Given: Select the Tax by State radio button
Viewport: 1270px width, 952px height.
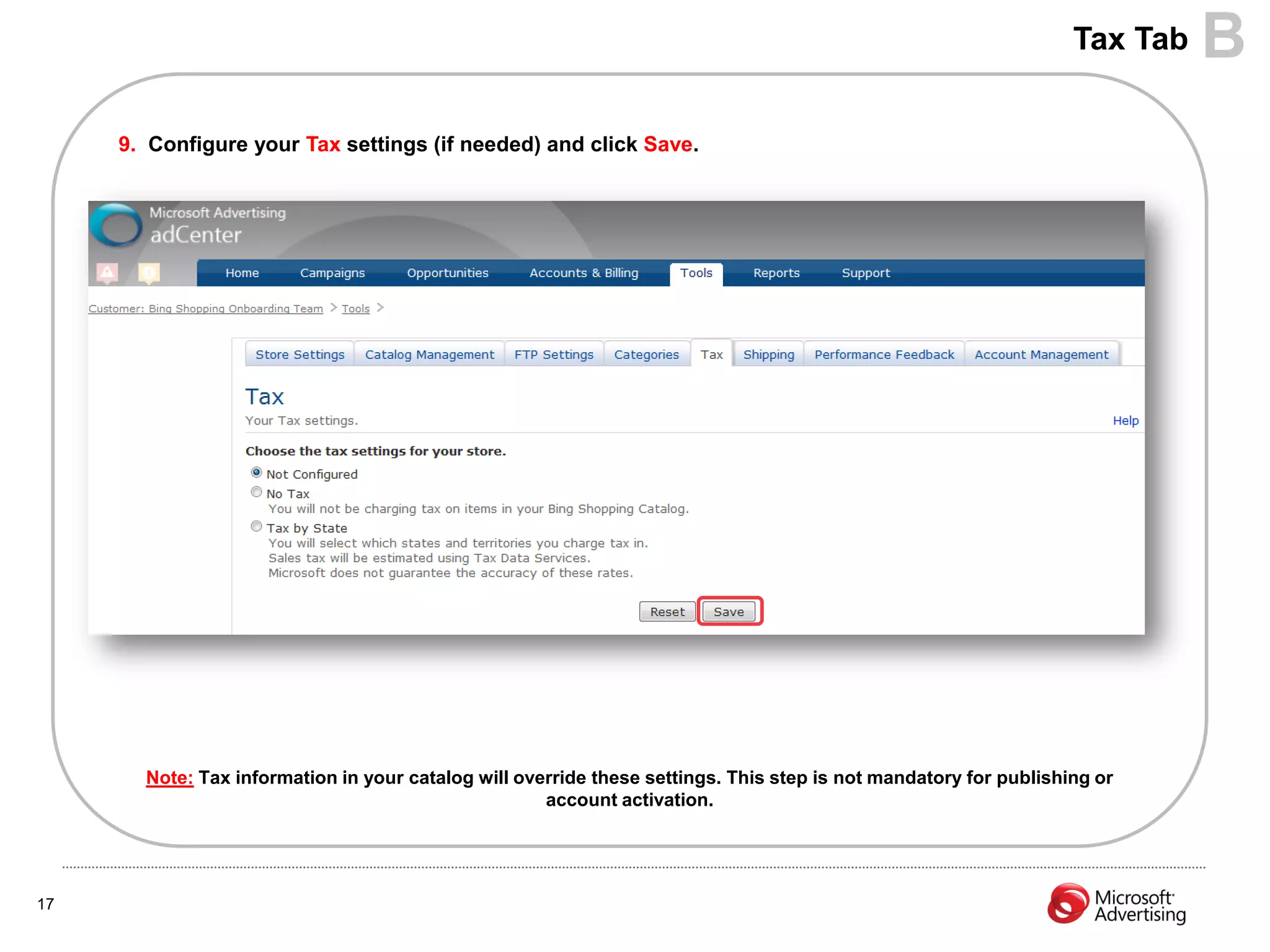Looking at the screenshot, I should tap(256, 527).
